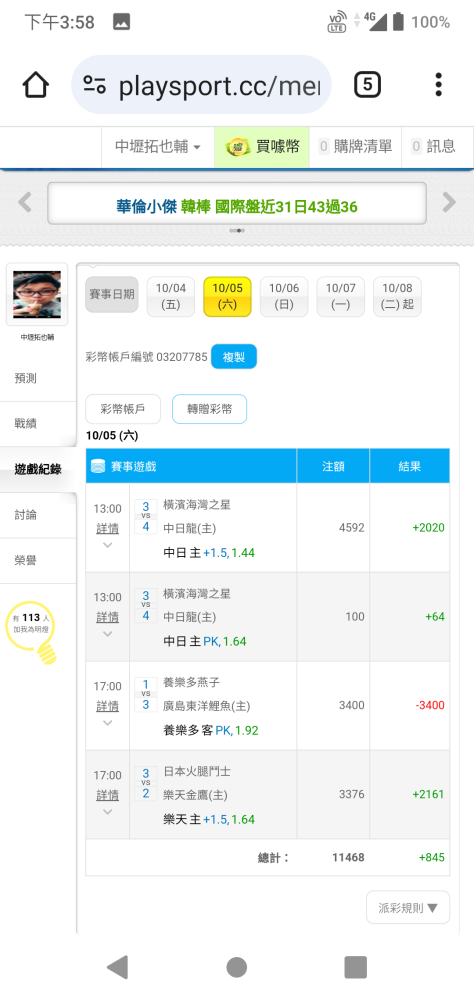Viewport: 474px width, 1000px height.
Task: Click the 轉贈彩幣 button
Action: (209, 409)
